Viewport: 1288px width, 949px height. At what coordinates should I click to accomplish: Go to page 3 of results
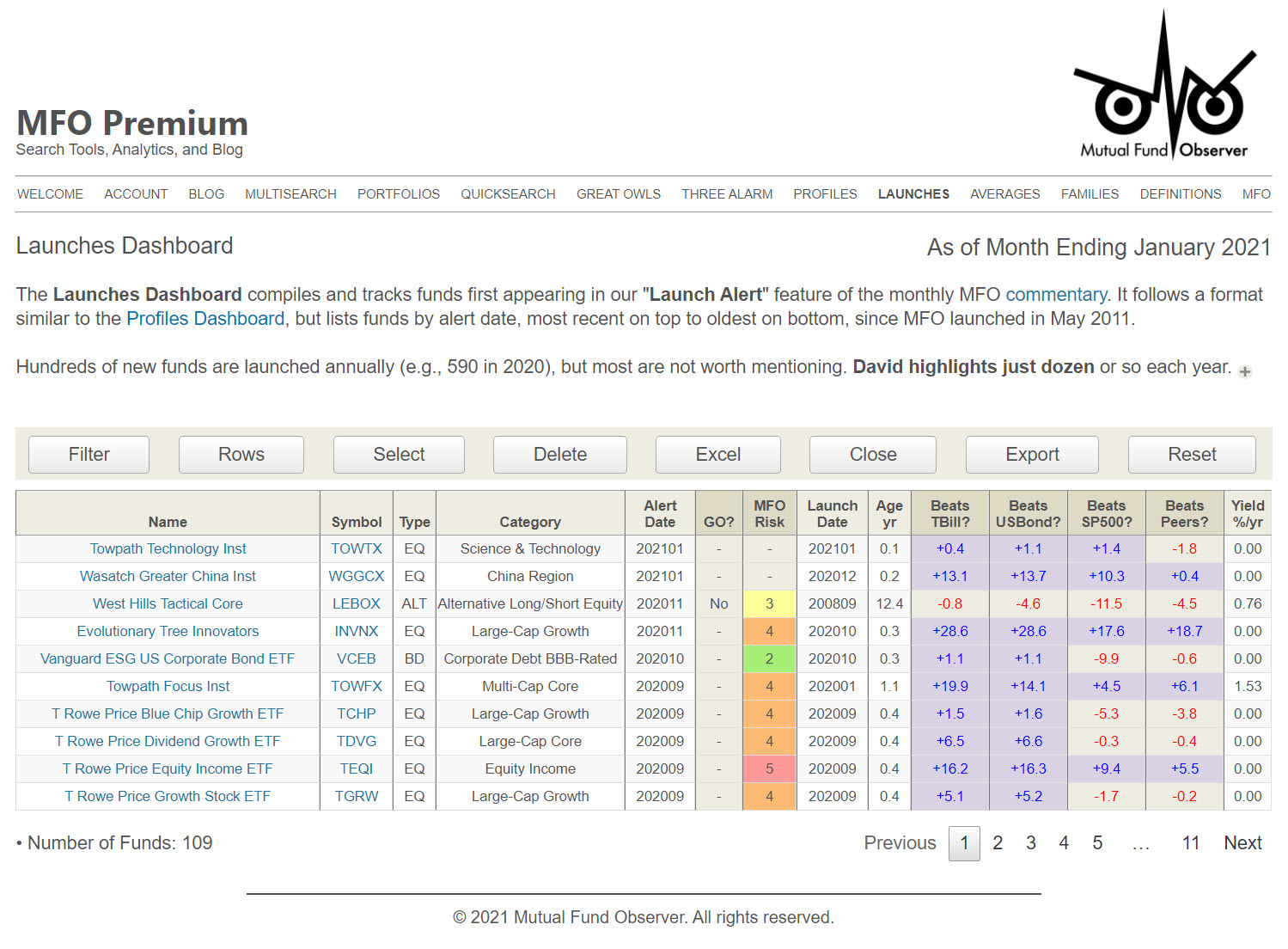[1031, 843]
